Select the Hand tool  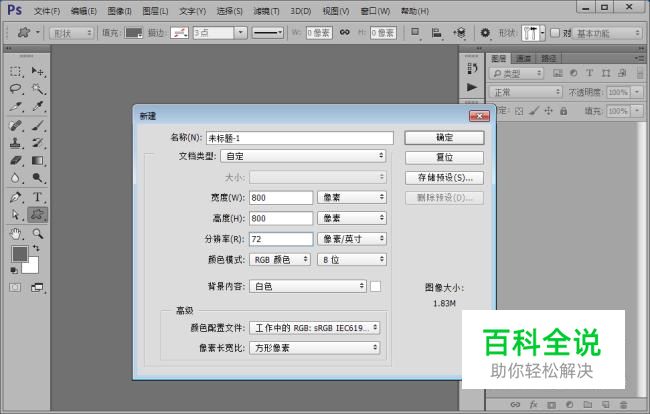(x=16, y=234)
